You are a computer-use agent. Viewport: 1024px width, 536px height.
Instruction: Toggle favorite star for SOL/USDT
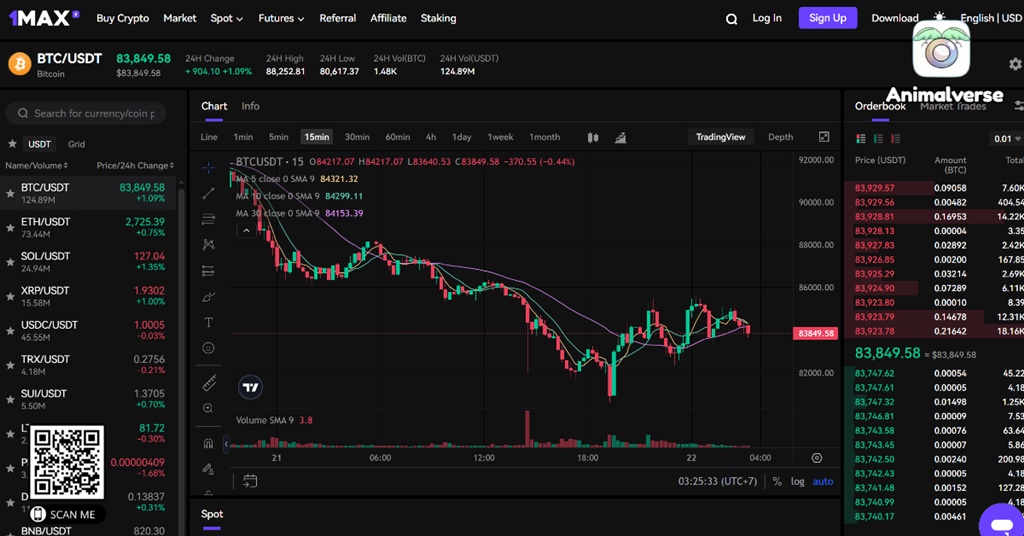pyautogui.click(x=10, y=262)
